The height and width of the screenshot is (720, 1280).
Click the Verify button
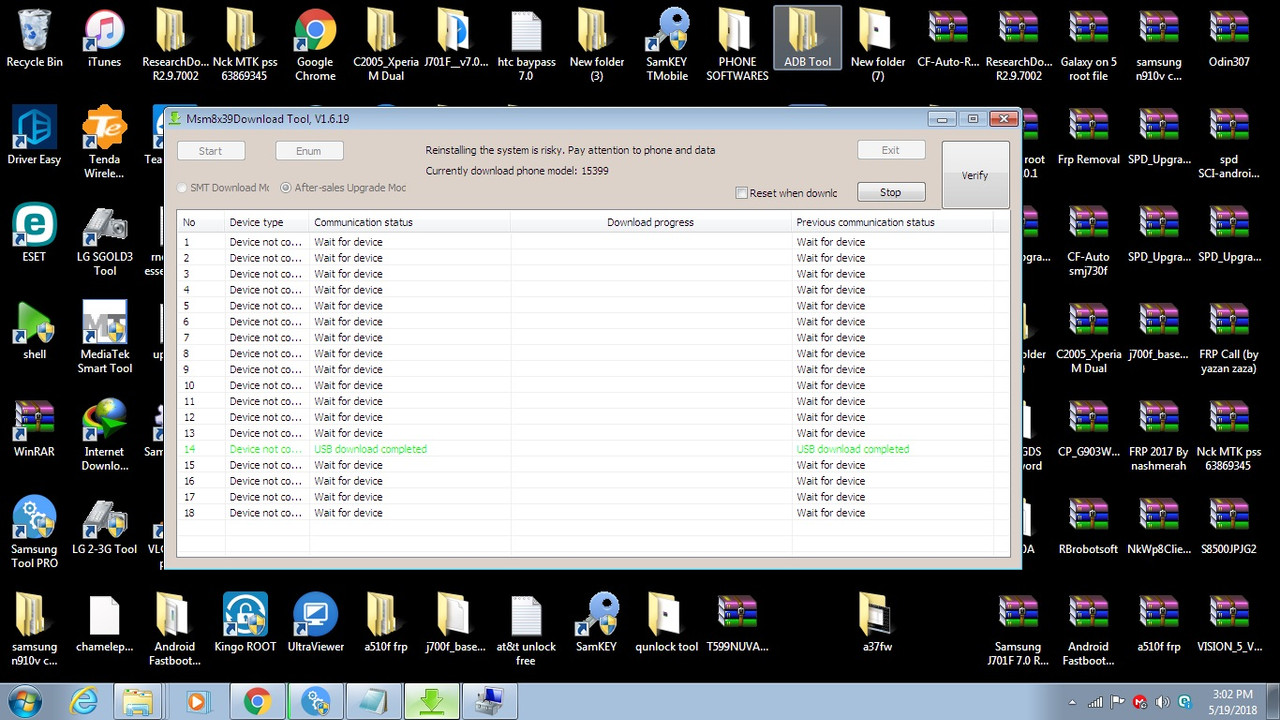pyautogui.click(x=975, y=175)
